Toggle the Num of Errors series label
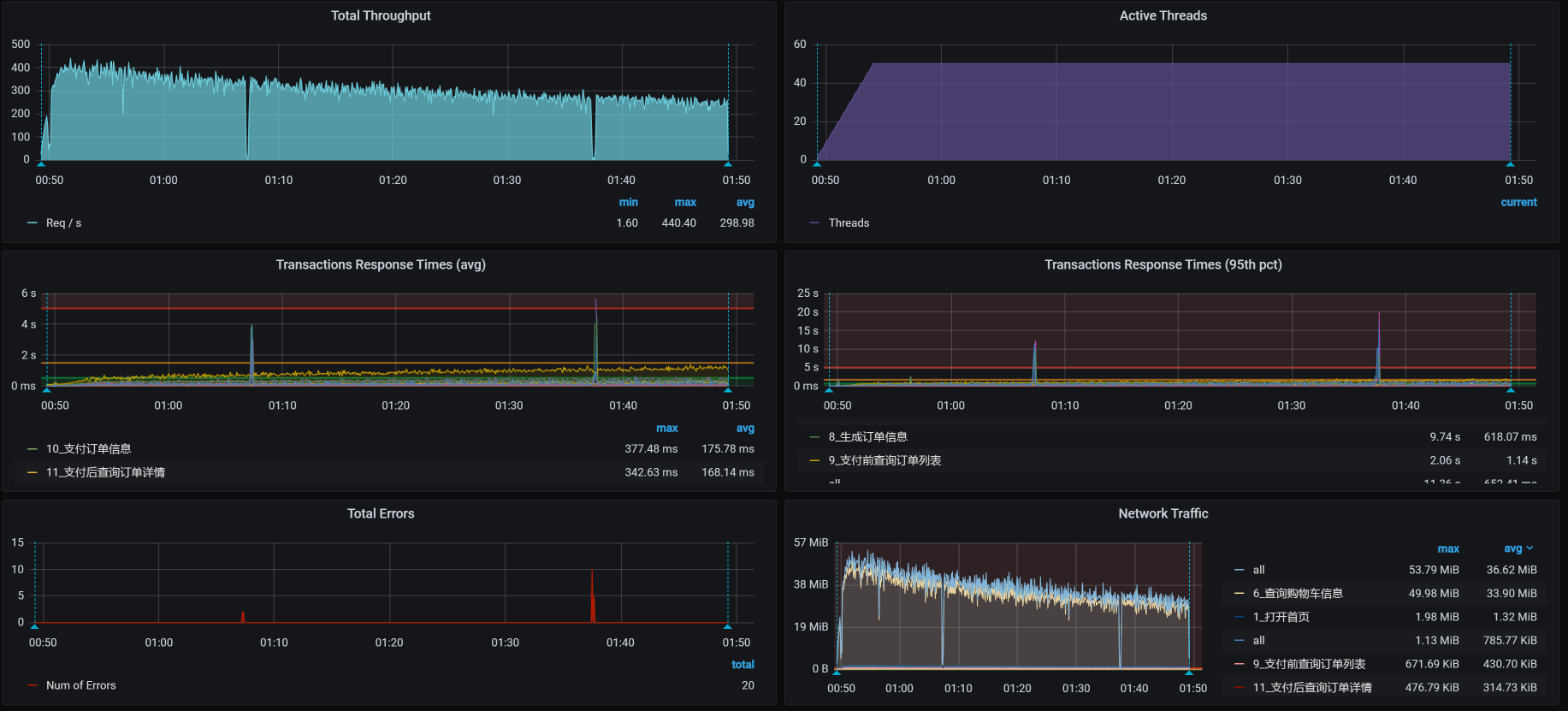The height and width of the screenshot is (711, 1568). [x=80, y=686]
